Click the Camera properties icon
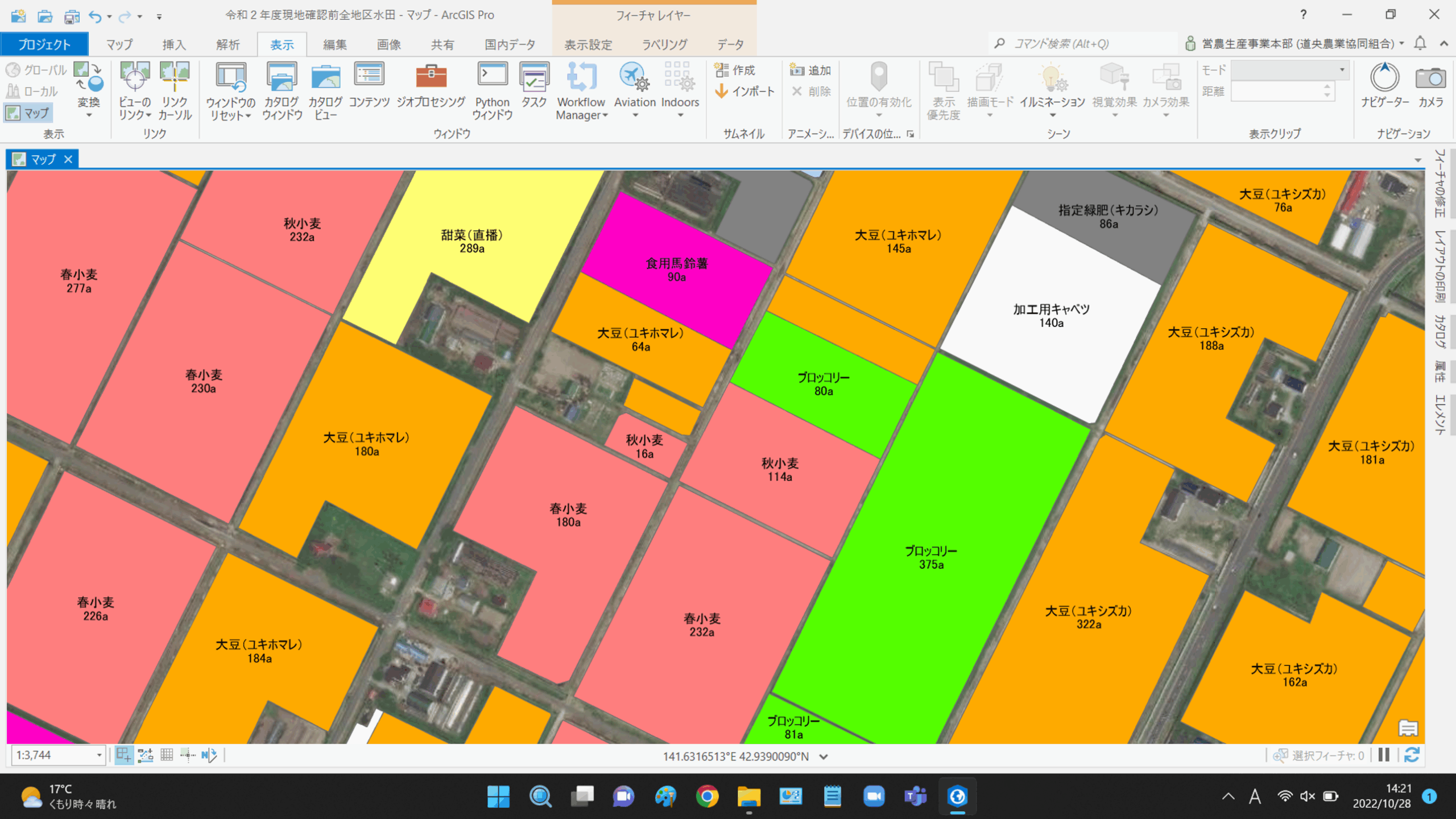This screenshot has width=1456, height=819. (x=1430, y=78)
